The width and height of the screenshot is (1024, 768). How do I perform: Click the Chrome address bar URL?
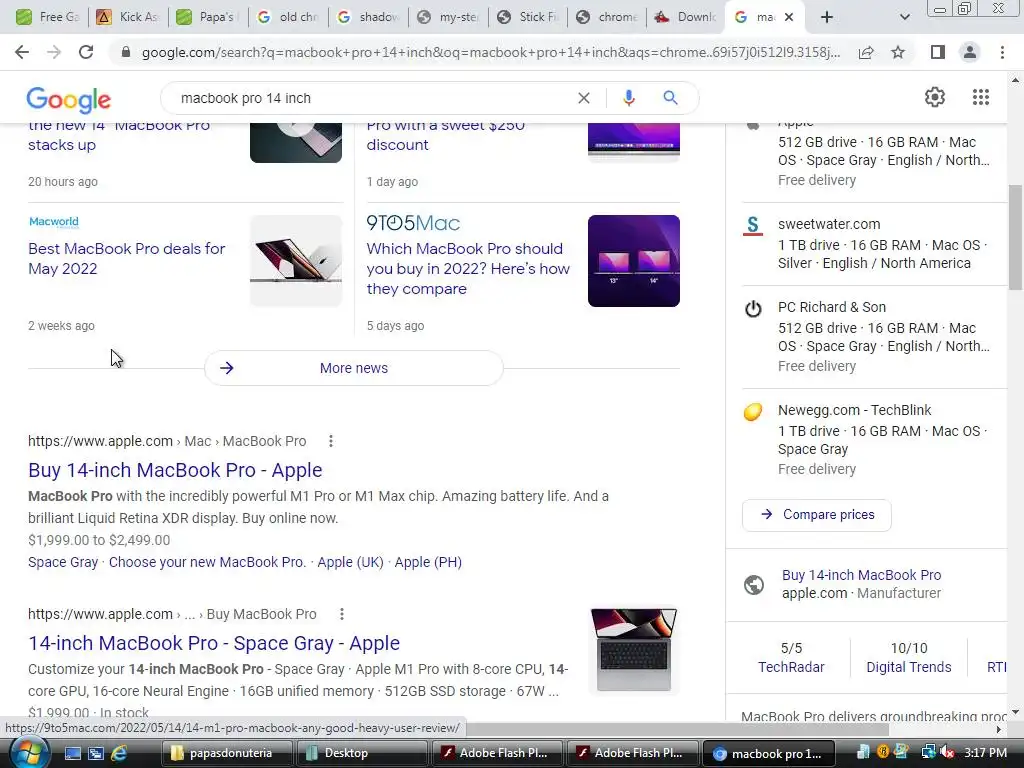click(x=490, y=52)
